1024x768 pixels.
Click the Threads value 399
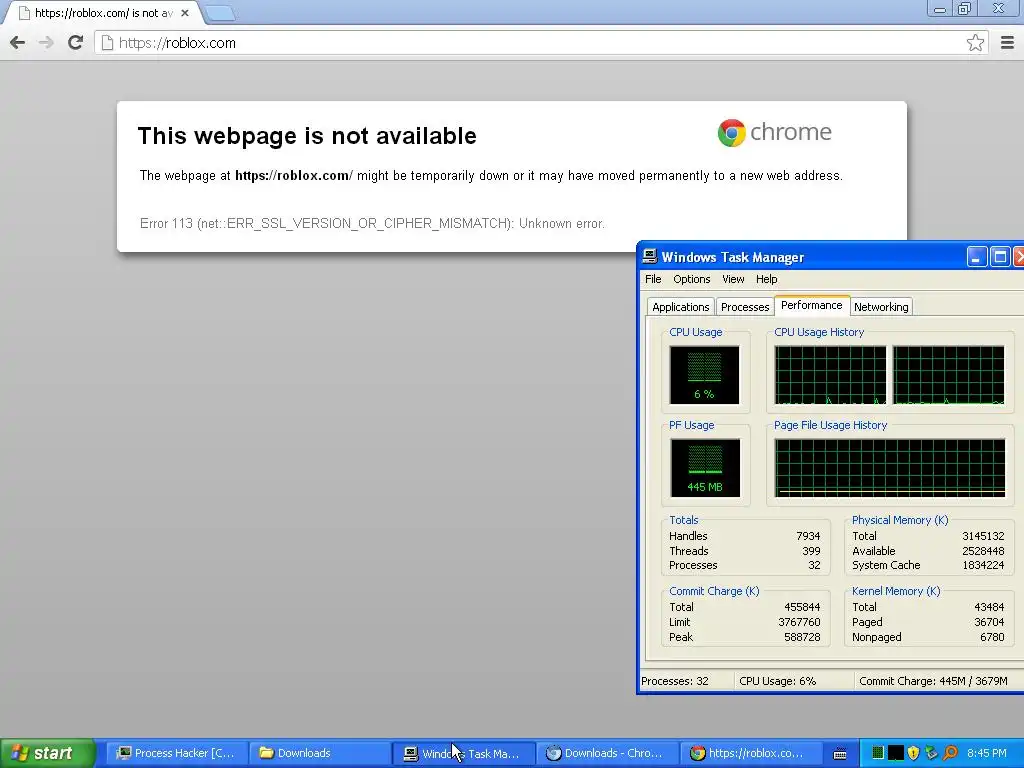(x=811, y=551)
